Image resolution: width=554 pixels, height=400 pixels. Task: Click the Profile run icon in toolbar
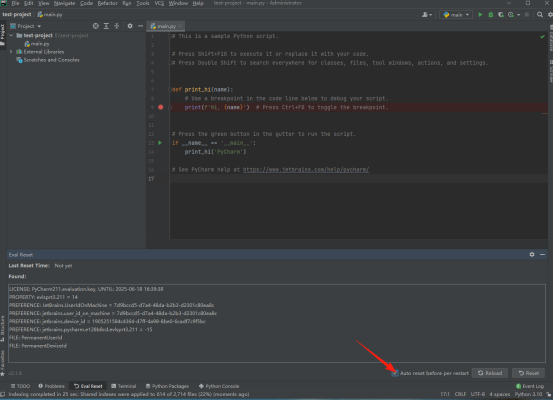click(x=511, y=15)
